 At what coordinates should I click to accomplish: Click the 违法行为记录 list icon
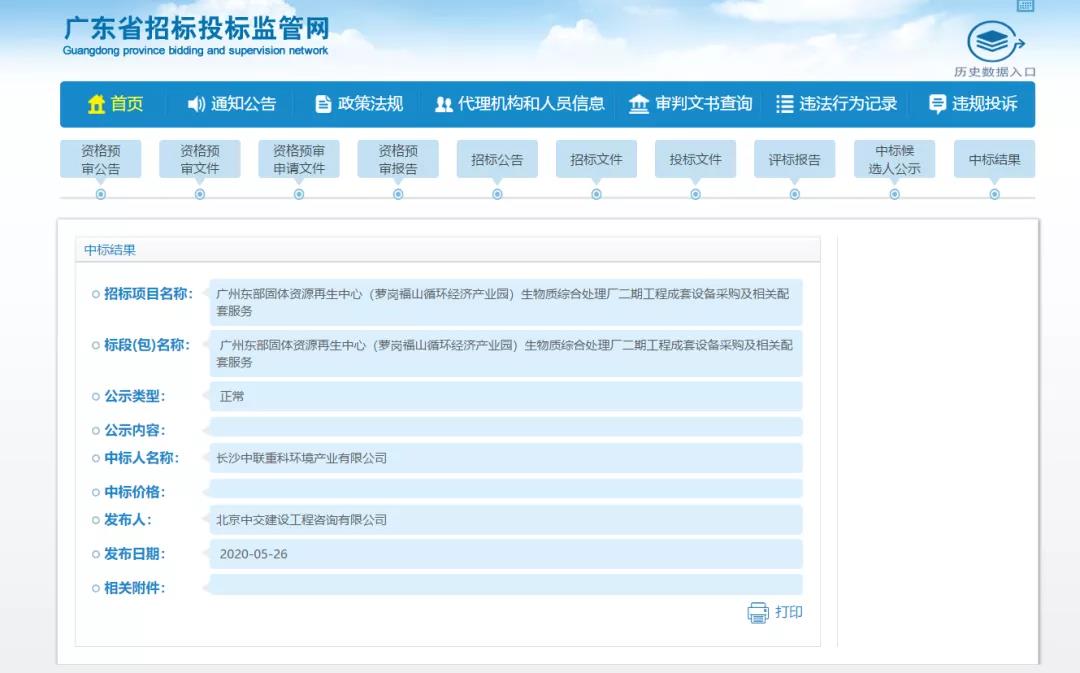[x=783, y=104]
